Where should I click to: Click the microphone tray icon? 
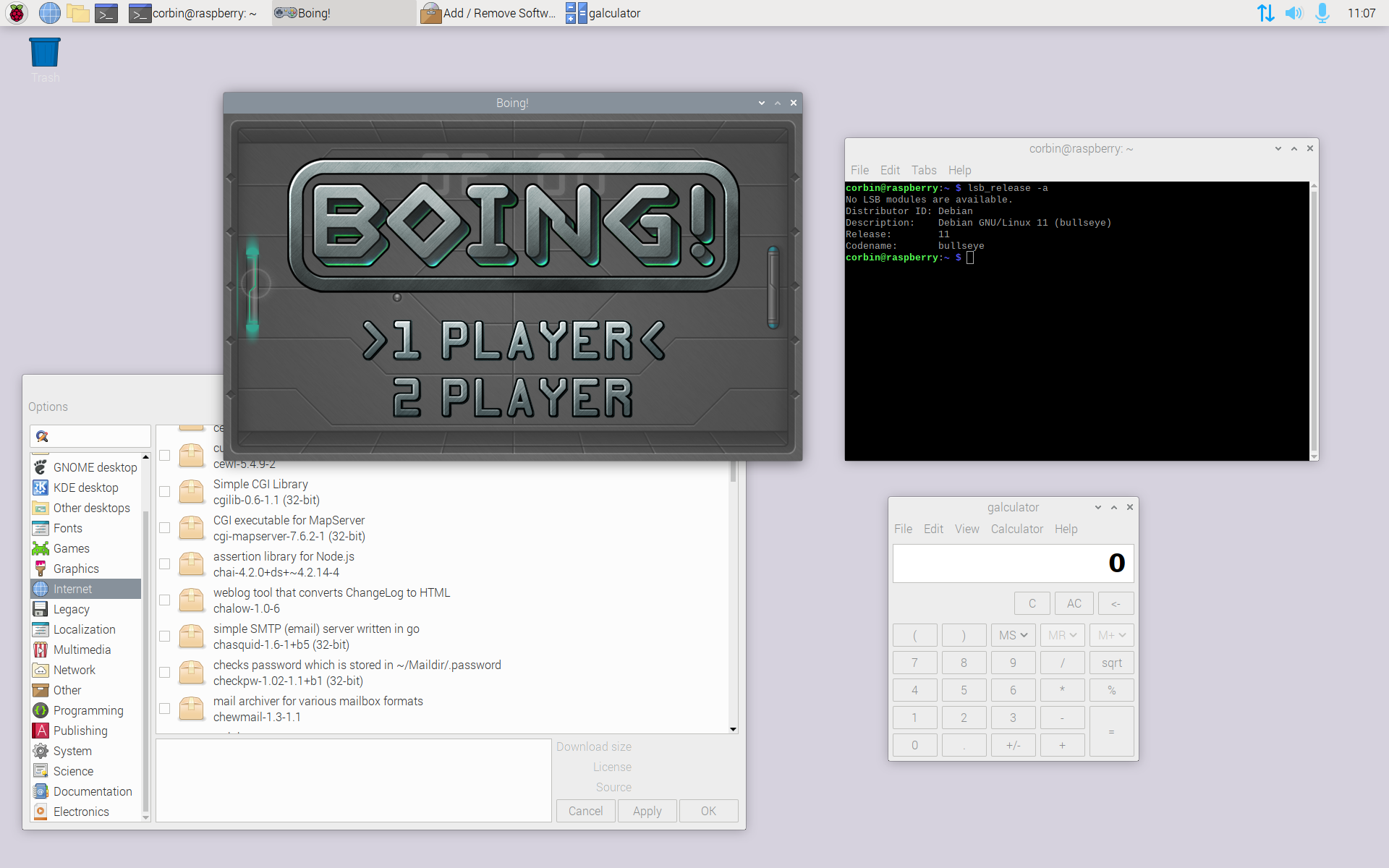tap(1322, 13)
